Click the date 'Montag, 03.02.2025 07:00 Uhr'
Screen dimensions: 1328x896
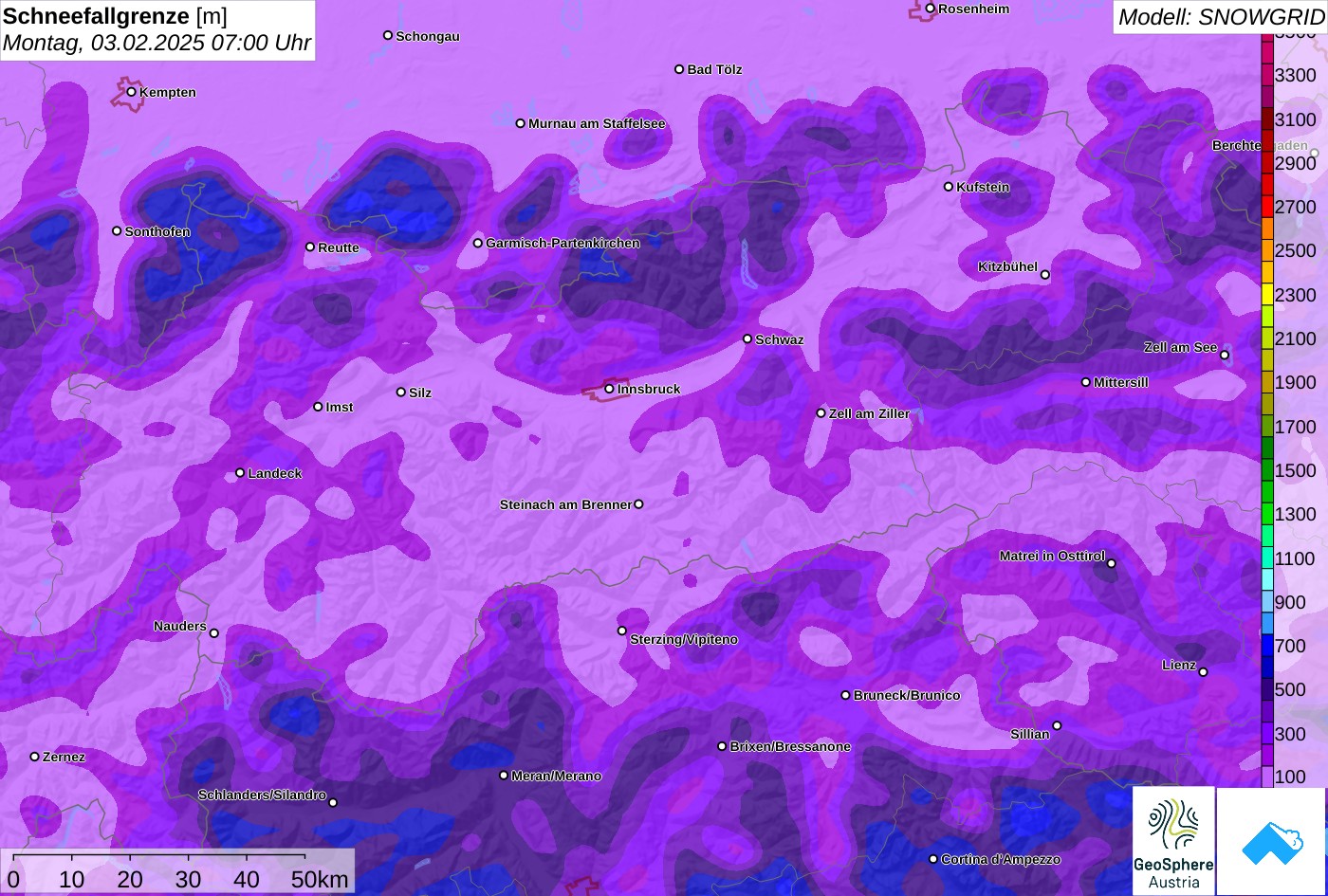coord(157,43)
